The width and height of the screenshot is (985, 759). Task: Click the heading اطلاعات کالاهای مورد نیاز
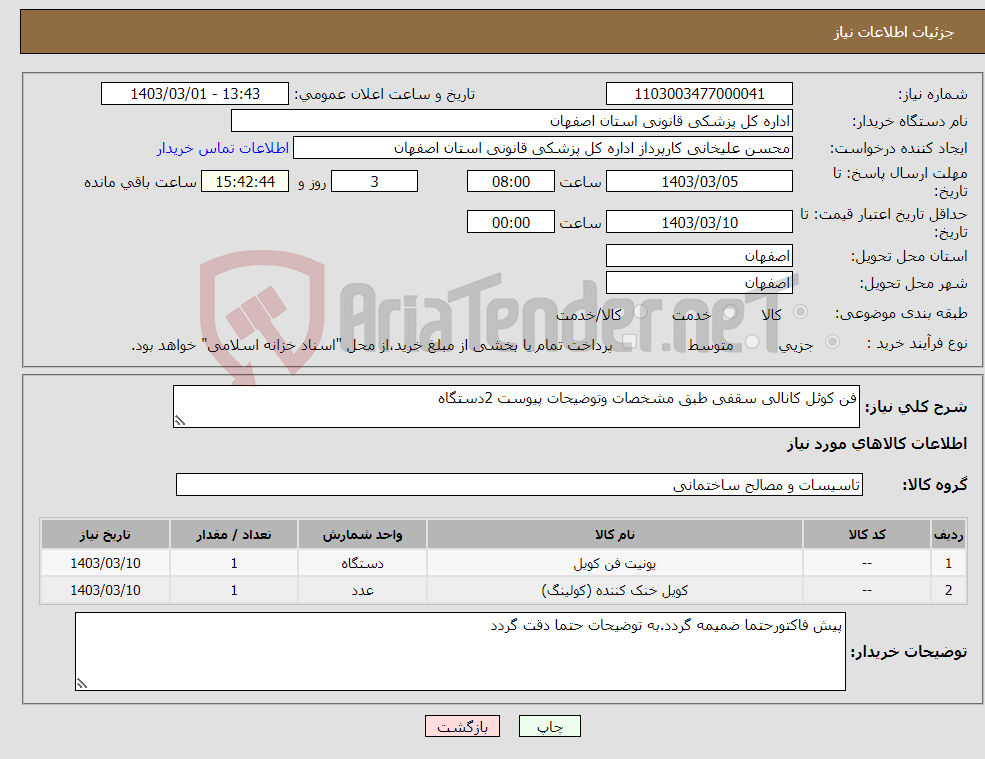tap(877, 444)
